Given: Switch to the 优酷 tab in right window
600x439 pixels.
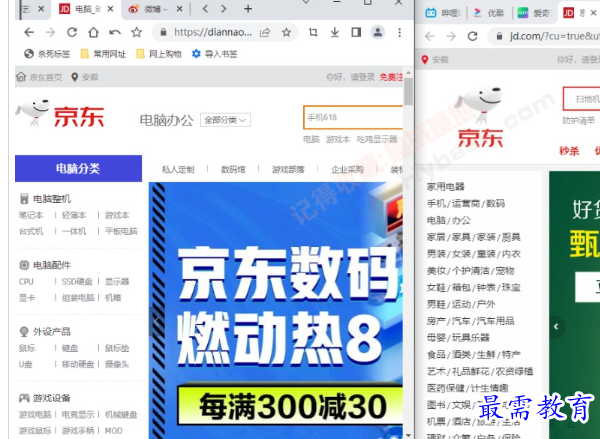Looking at the screenshot, I should click(x=489, y=13).
